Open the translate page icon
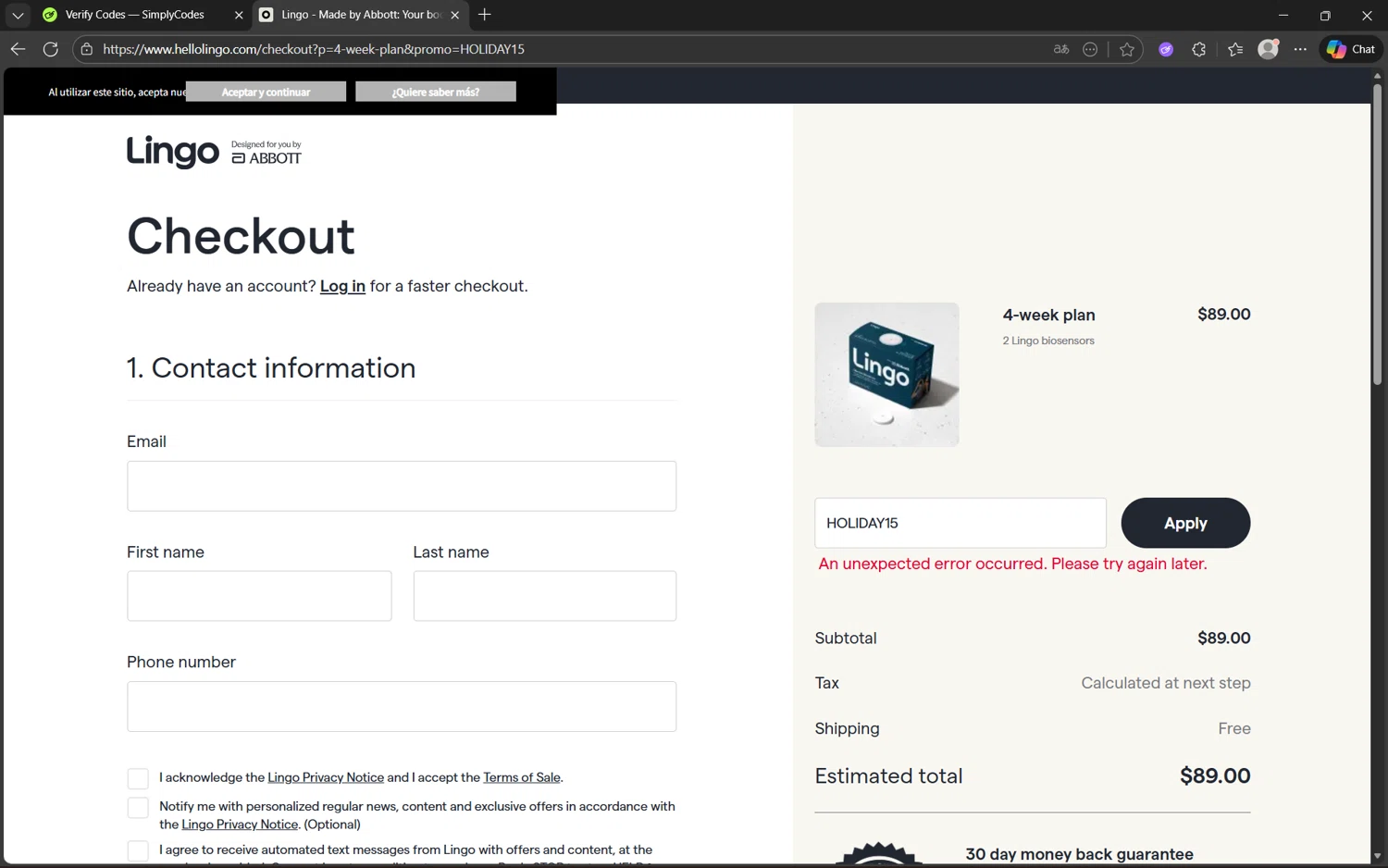Screen dimensions: 1388x868 1061,49
